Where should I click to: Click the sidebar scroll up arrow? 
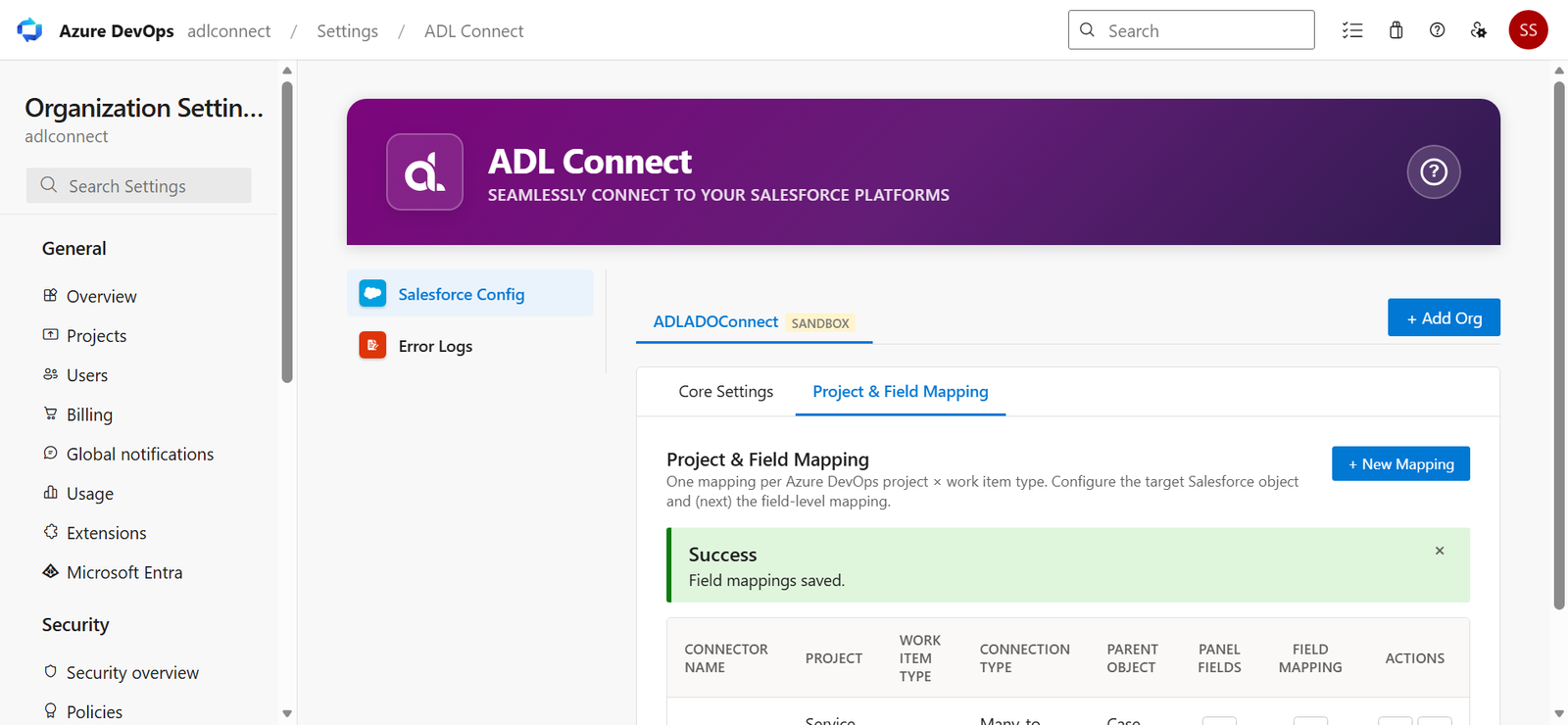click(287, 71)
